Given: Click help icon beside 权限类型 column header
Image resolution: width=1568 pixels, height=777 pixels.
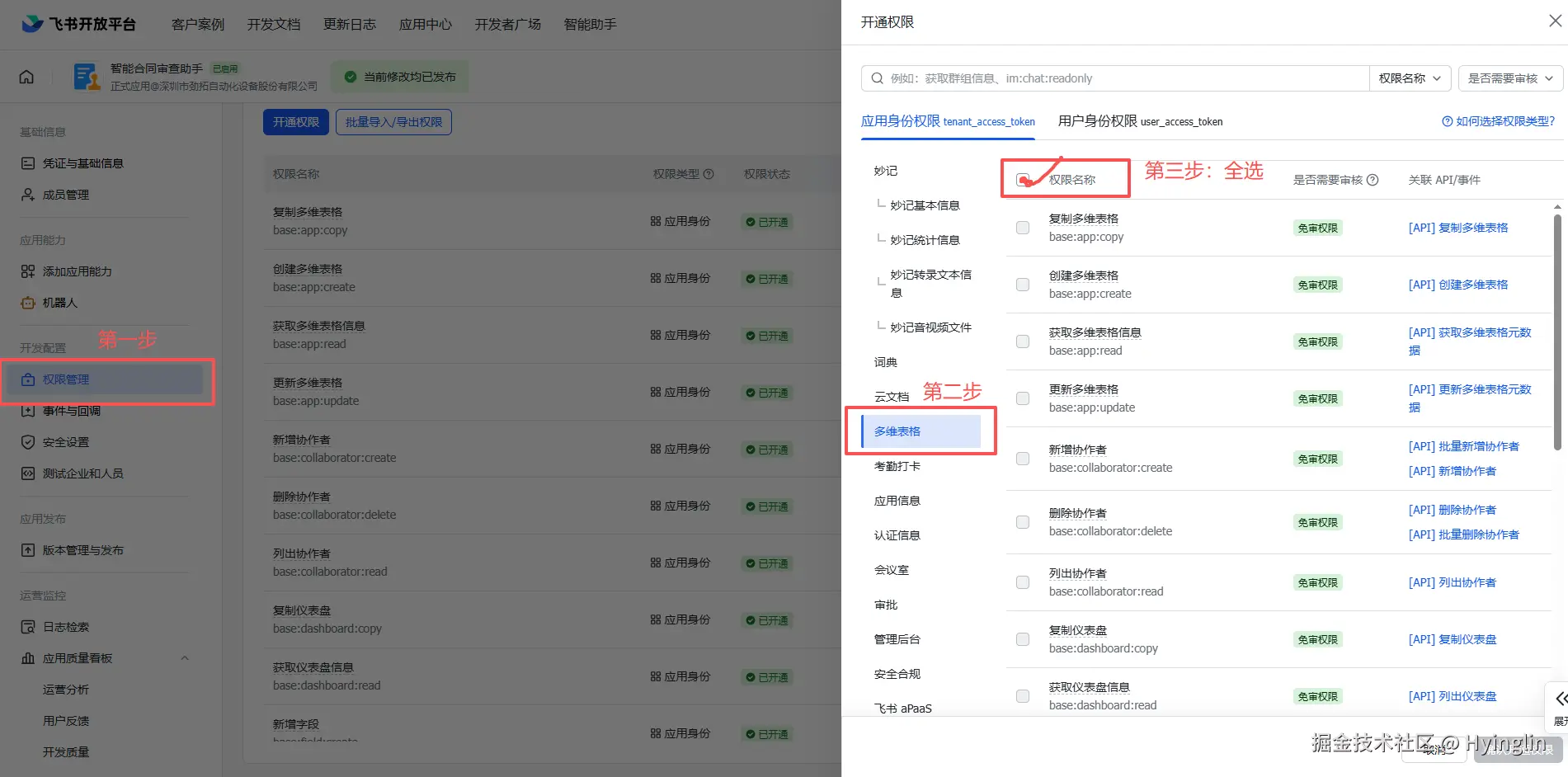Looking at the screenshot, I should point(709,174).
